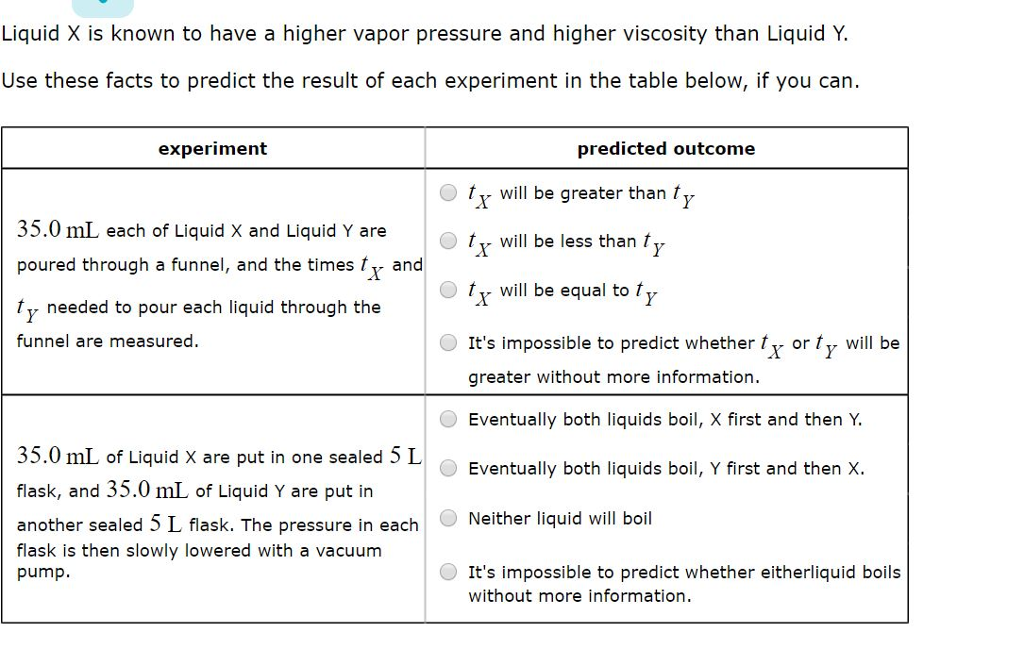Screen dimensions: 1024x649
Task: Select "Neither liquid will boil" option
Action: tap(448, 518)
